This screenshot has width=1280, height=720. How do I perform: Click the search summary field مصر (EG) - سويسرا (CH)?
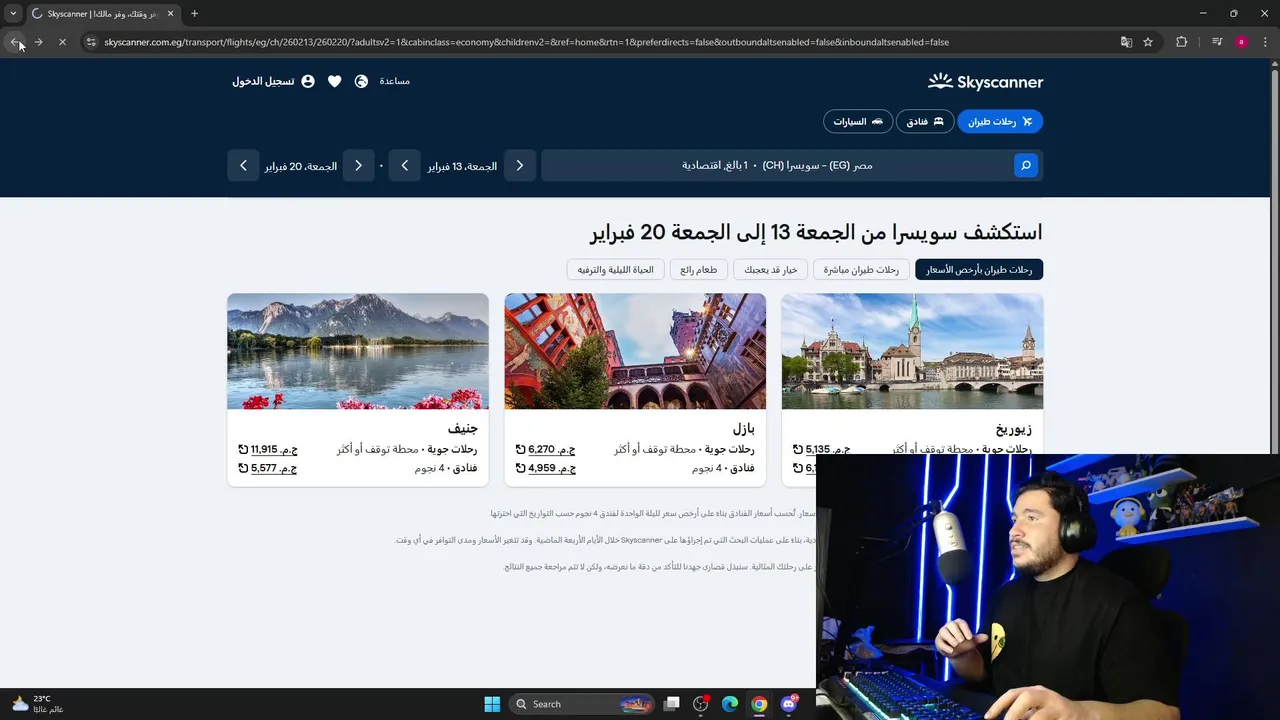(x=777, y=165)
